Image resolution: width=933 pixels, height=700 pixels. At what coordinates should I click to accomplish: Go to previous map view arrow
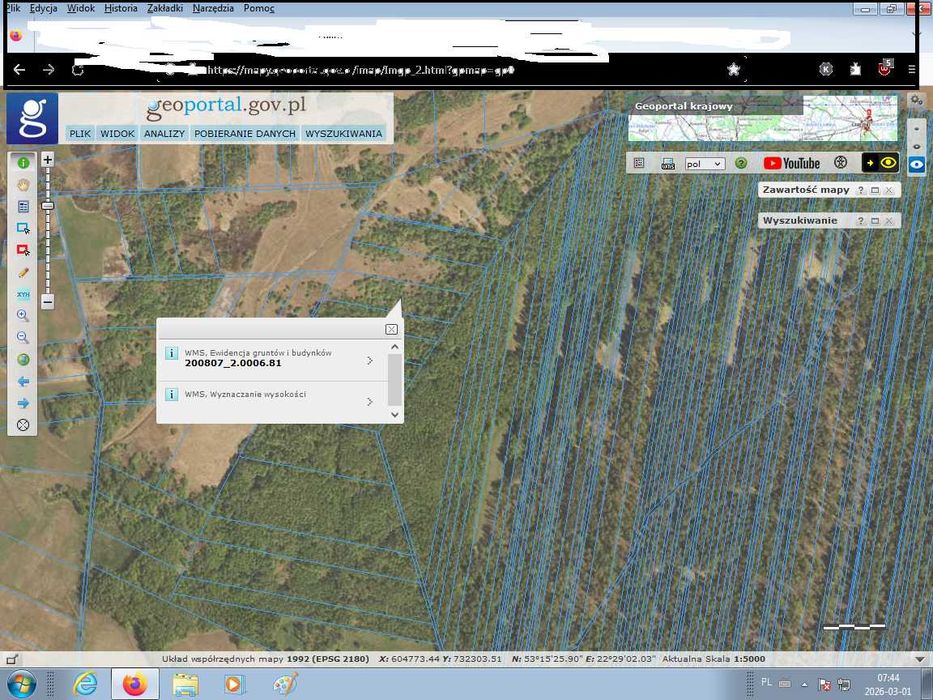pyautogui.click(x=23, y=382)
